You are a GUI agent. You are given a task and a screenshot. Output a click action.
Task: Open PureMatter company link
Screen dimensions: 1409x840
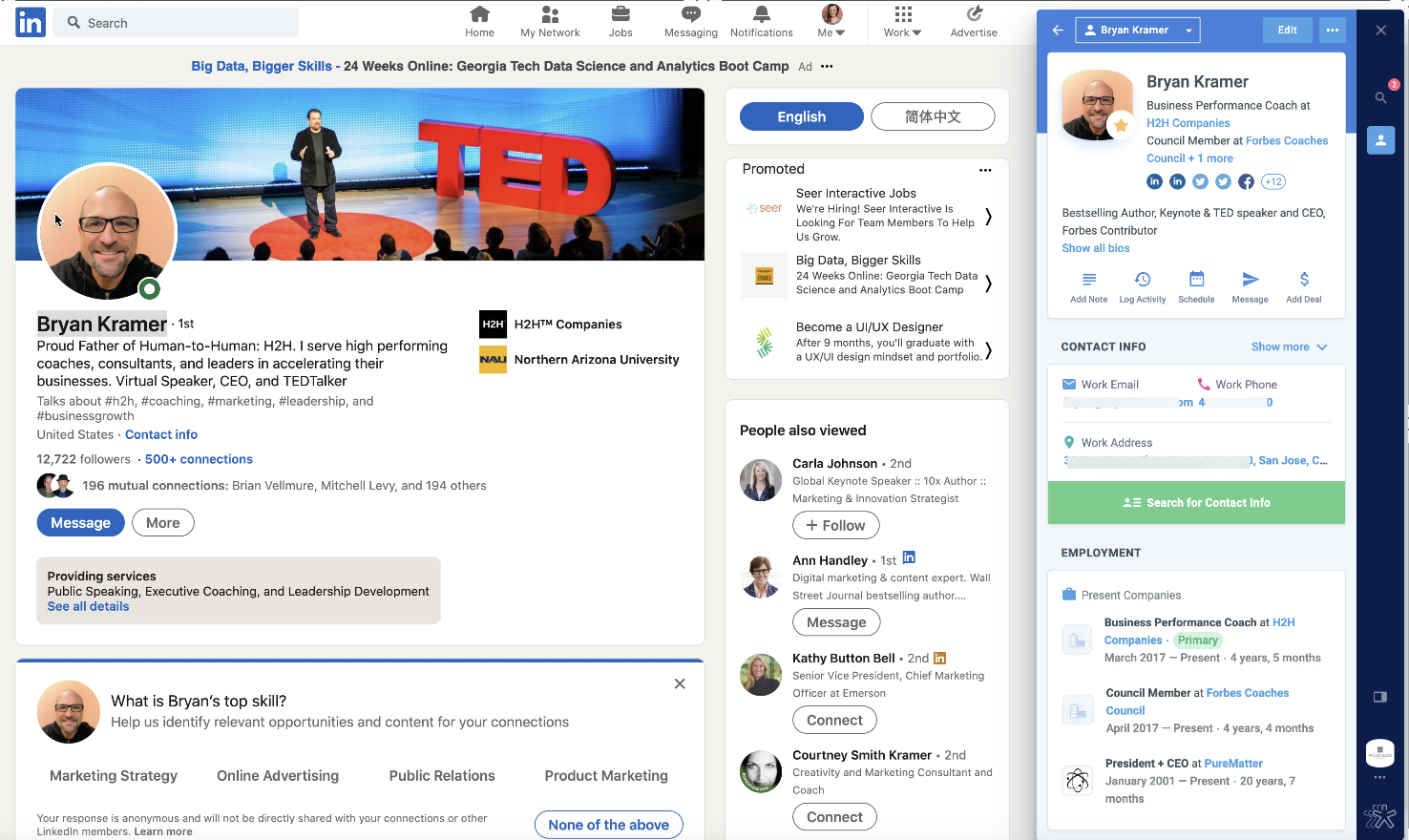coord(1233,764)
